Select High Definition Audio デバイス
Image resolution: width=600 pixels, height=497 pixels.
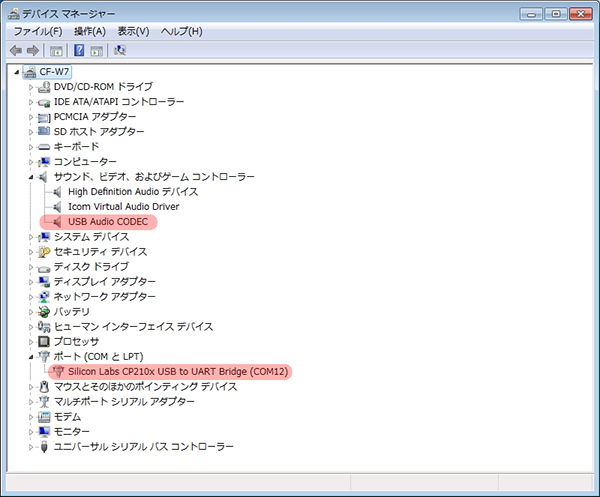point(133,192)
